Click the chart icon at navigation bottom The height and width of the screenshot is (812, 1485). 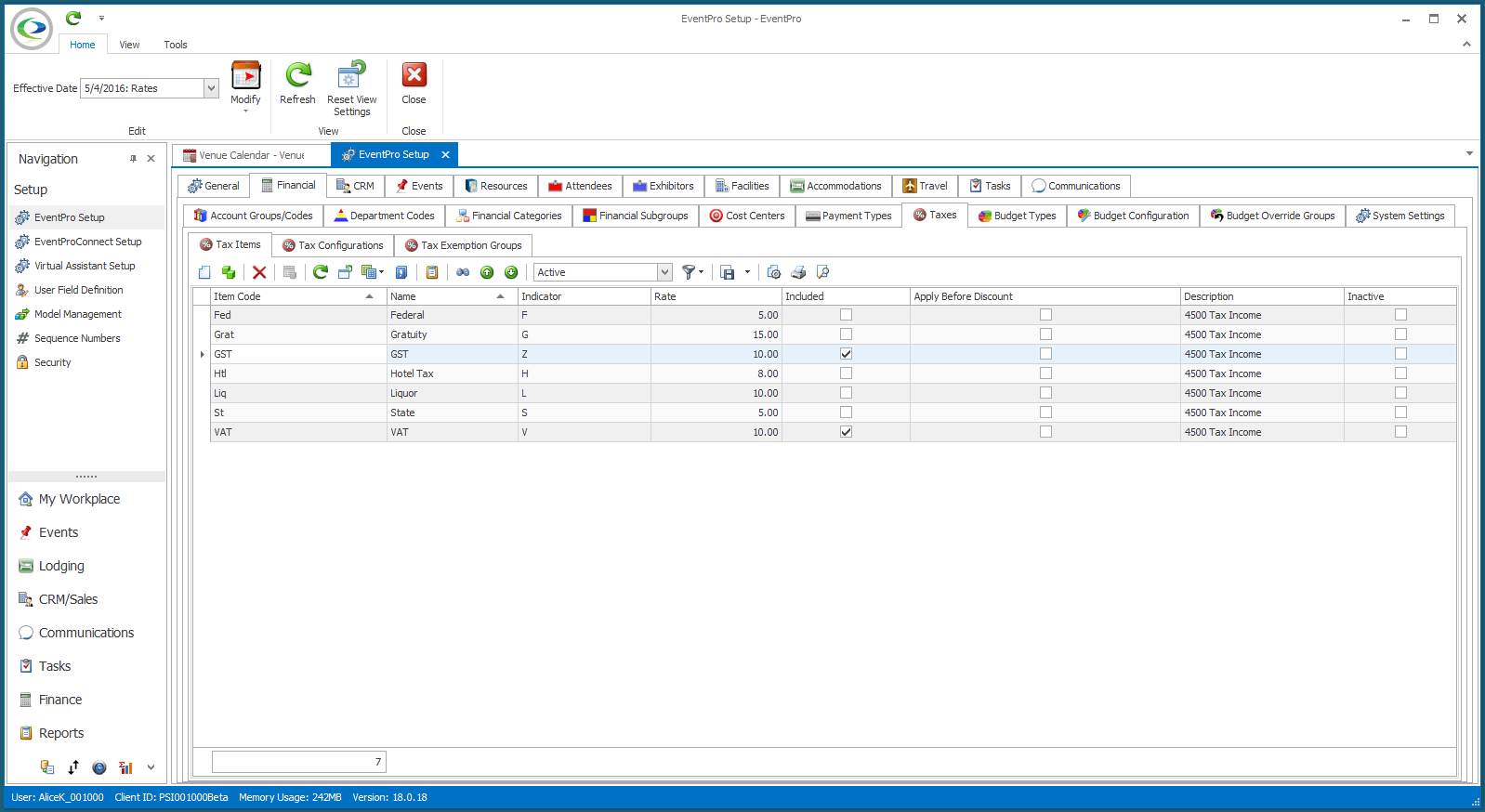pos(125,767)
